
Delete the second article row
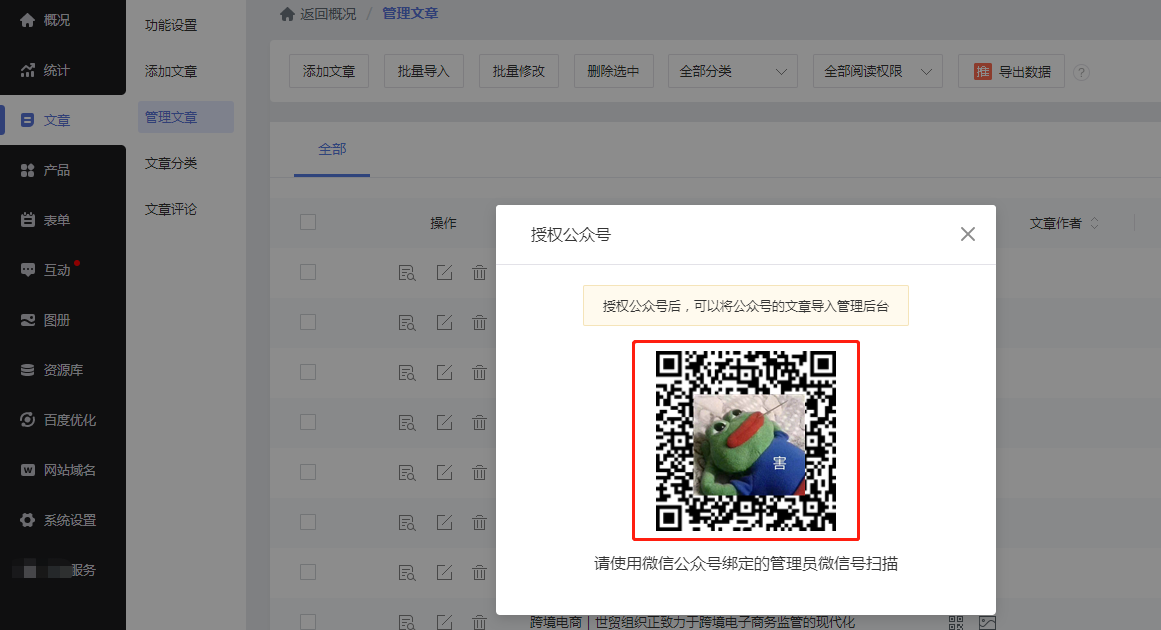[x=479, y=322]
